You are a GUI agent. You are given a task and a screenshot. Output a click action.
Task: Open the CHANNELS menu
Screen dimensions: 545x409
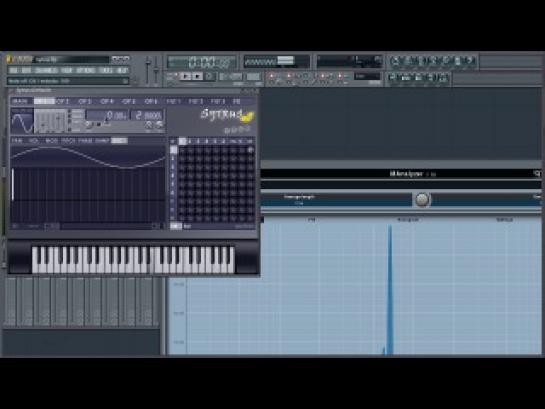click(x=46, y=71)
